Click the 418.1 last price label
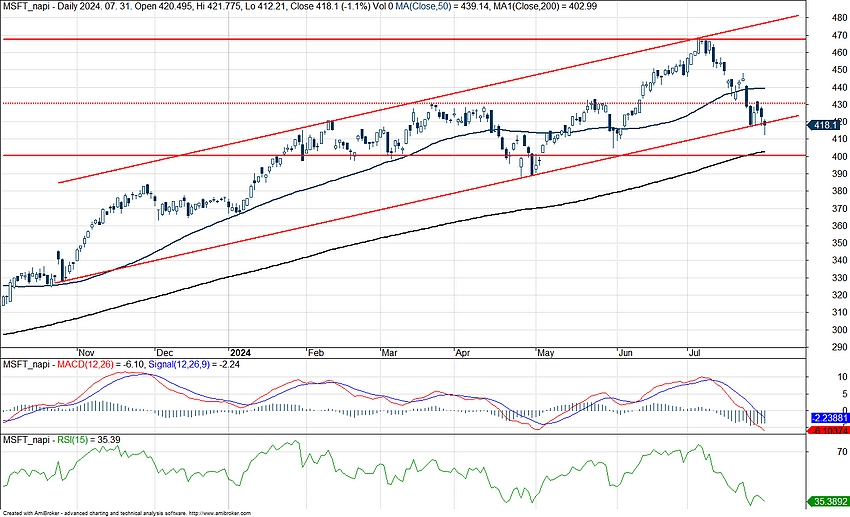 pos(825,125)
